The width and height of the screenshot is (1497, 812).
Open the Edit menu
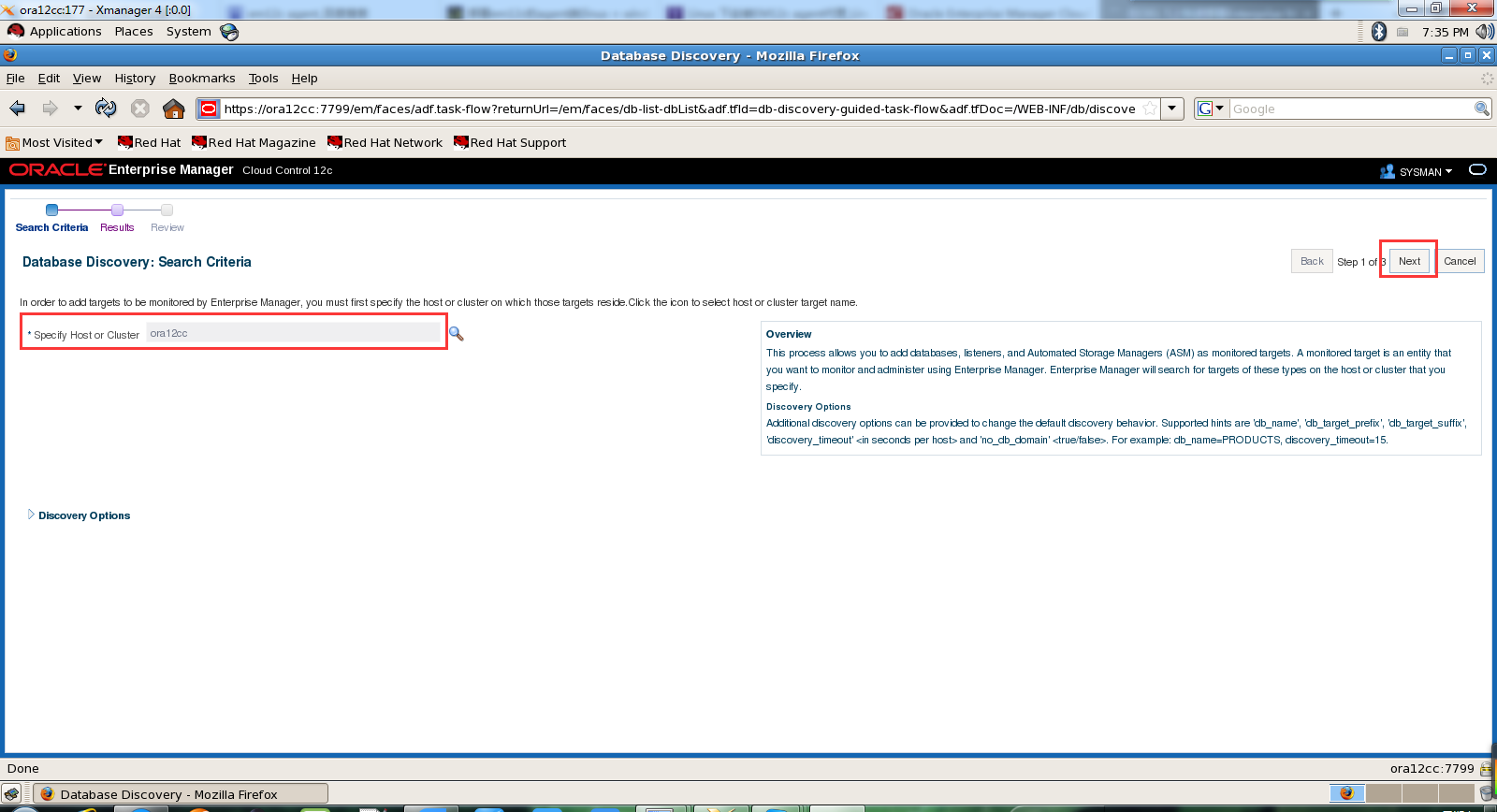tap(49, 79)
